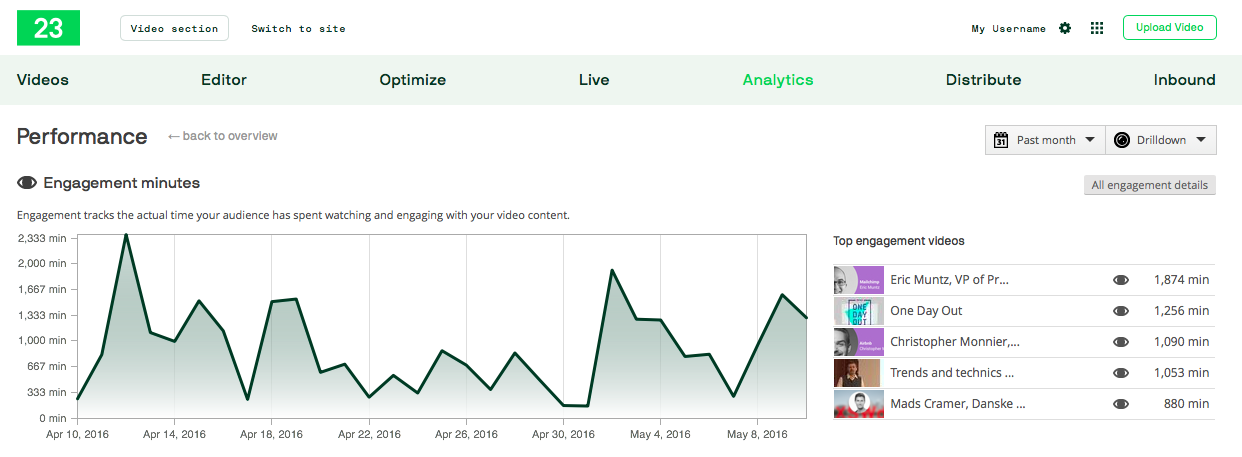Open the Optimize tab

click(x=412, y=80)
